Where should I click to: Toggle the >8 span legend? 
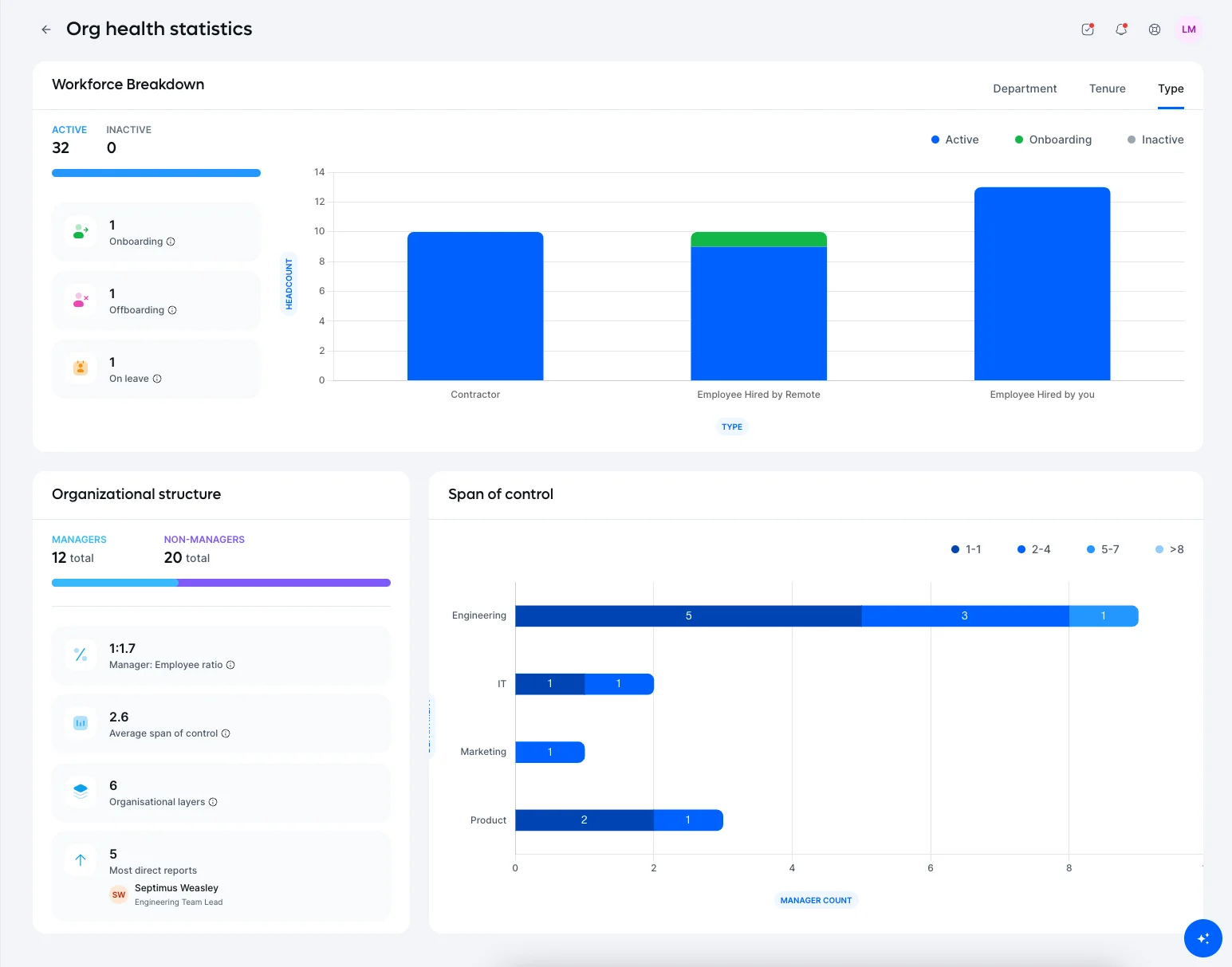tap(1169, 549)
